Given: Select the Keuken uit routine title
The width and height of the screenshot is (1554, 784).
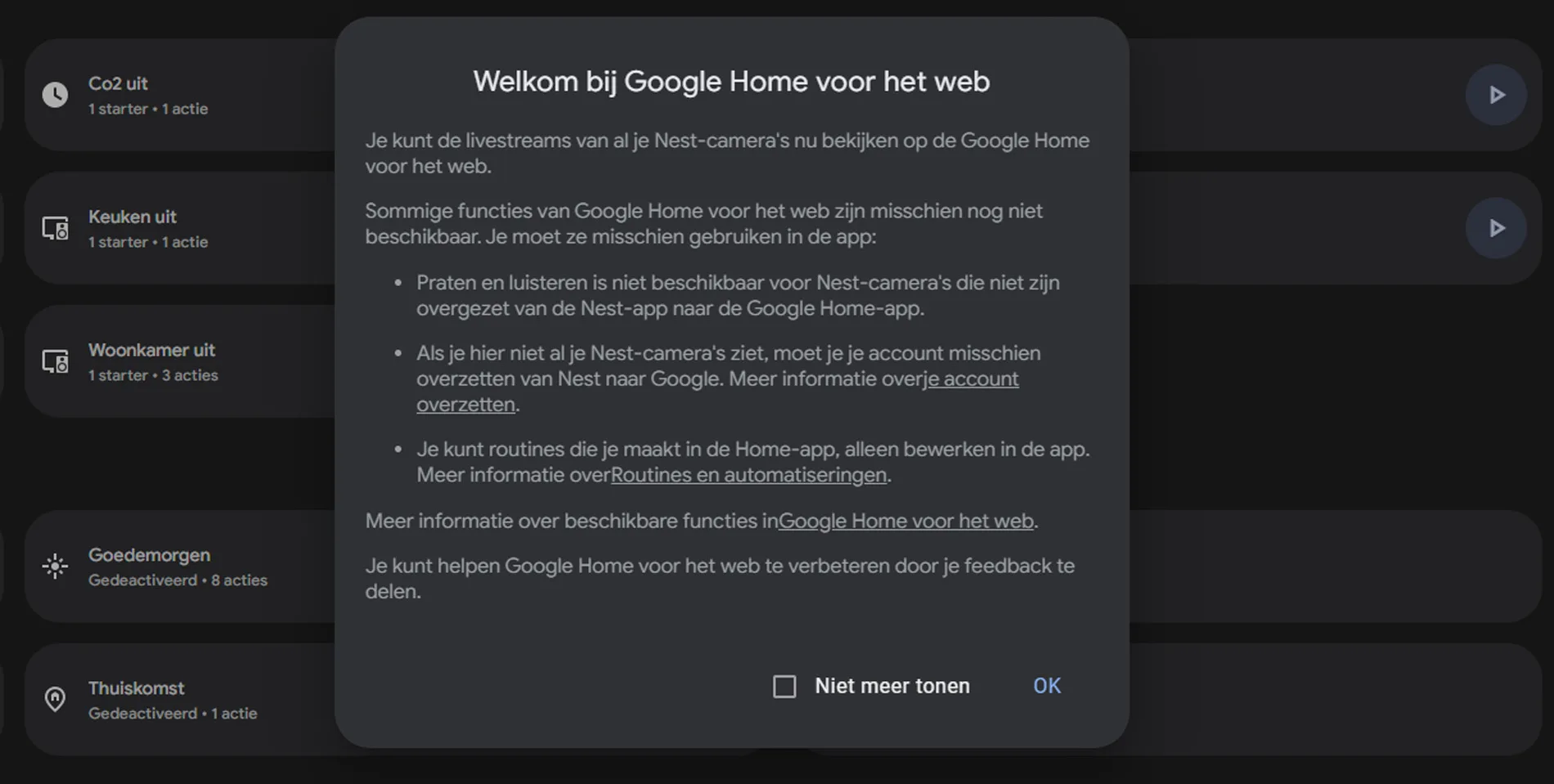Looking at the screenshot, I should (132, 217).
